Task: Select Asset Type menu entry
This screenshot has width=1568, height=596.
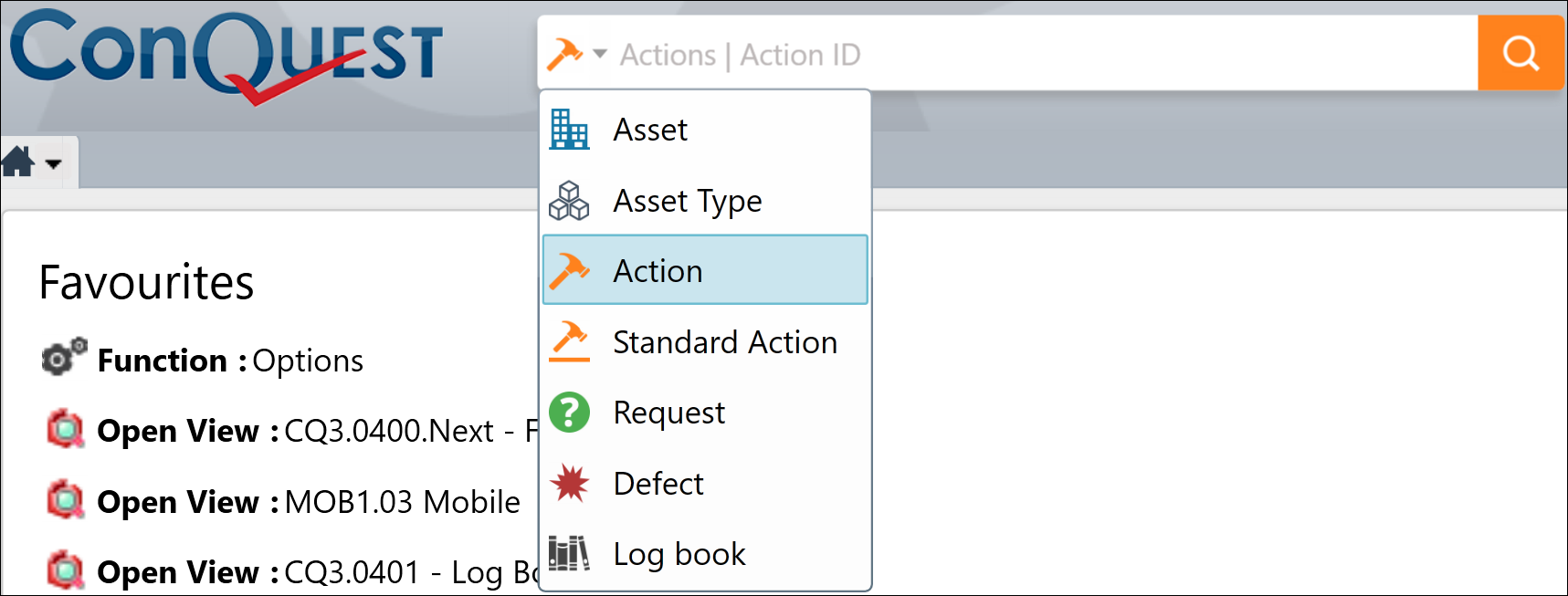Action: (705, 201)
